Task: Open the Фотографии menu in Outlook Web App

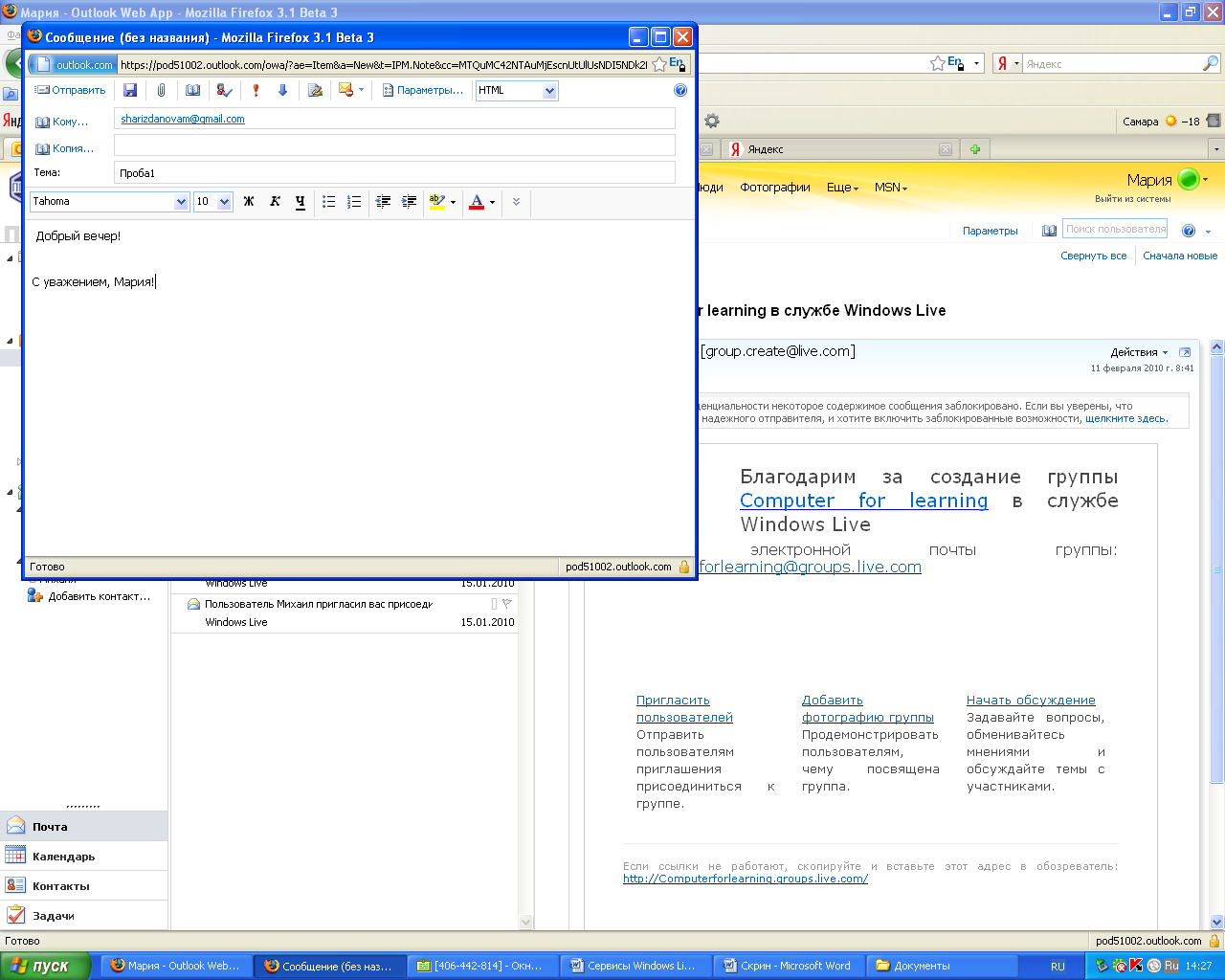Action: point(775,188)
